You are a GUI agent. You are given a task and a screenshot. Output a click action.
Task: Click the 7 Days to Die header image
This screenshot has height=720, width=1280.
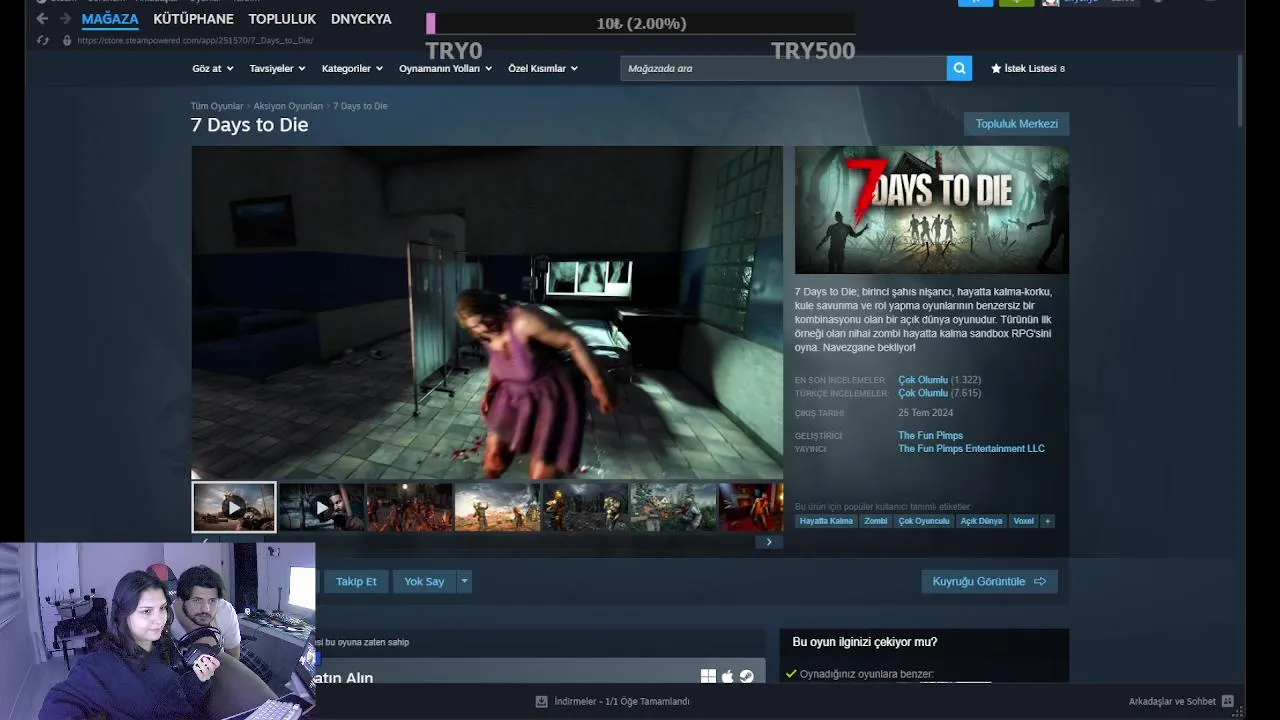[x=932, y=210]
